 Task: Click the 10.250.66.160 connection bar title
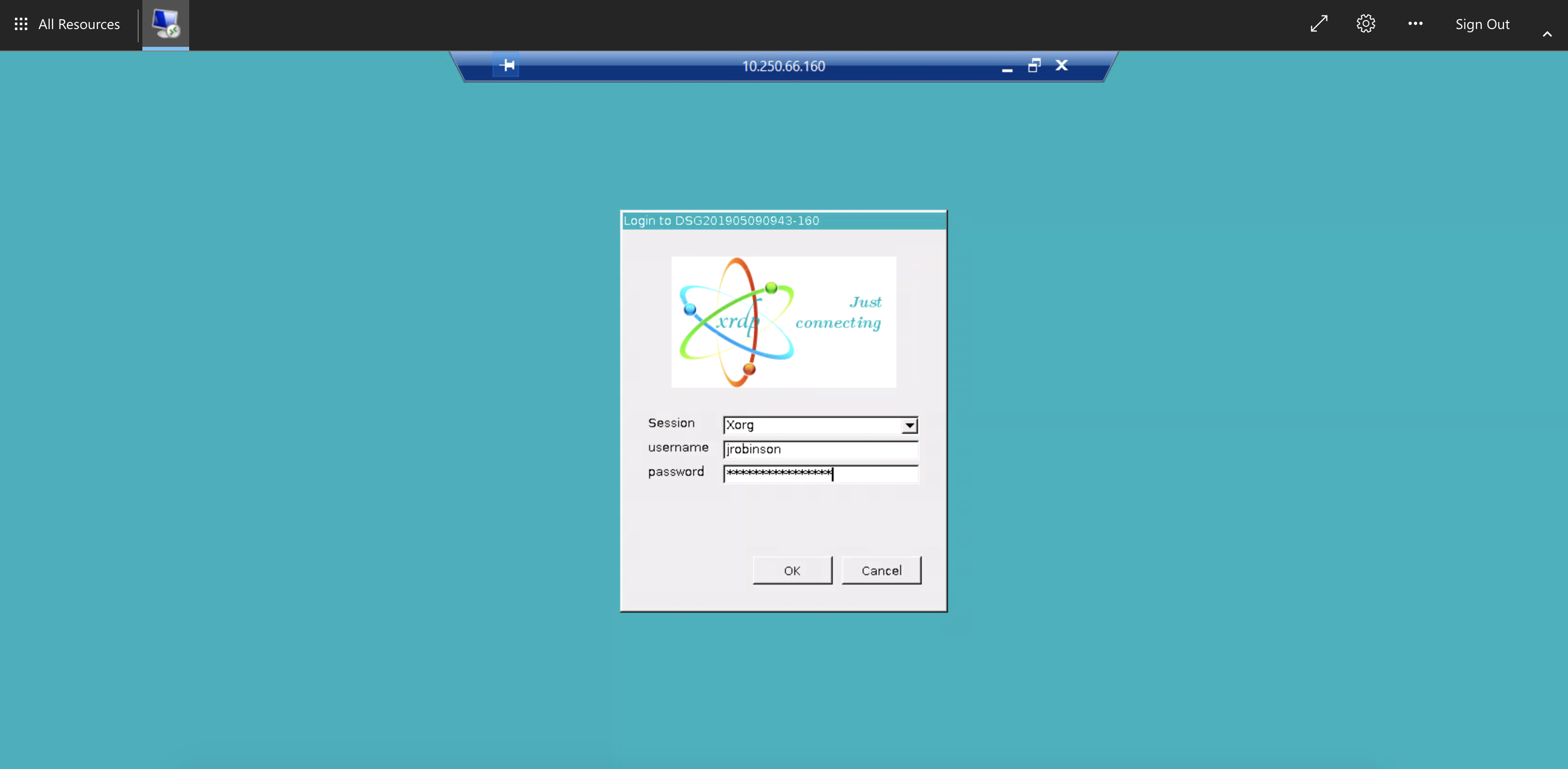[x=784, y=66]
